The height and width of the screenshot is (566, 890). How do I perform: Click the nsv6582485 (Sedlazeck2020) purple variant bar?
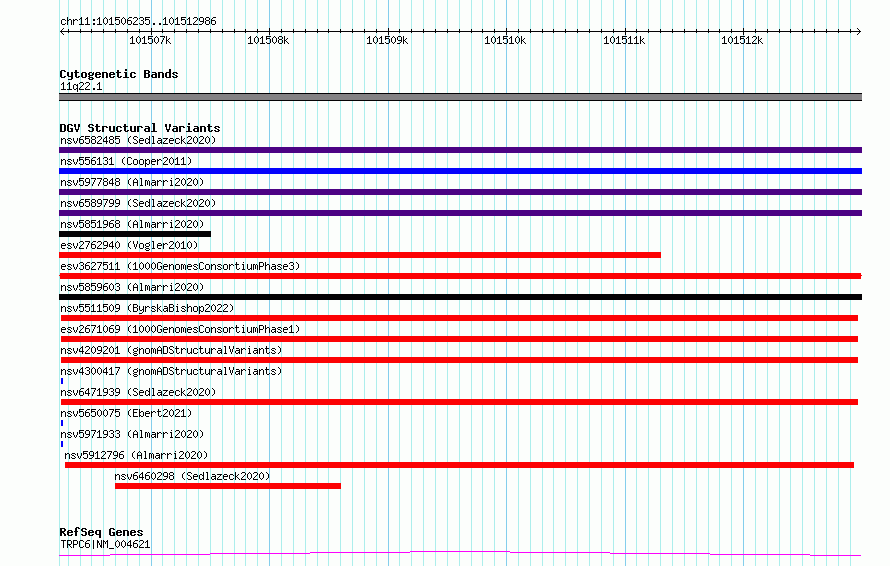(x=460, y=150)
